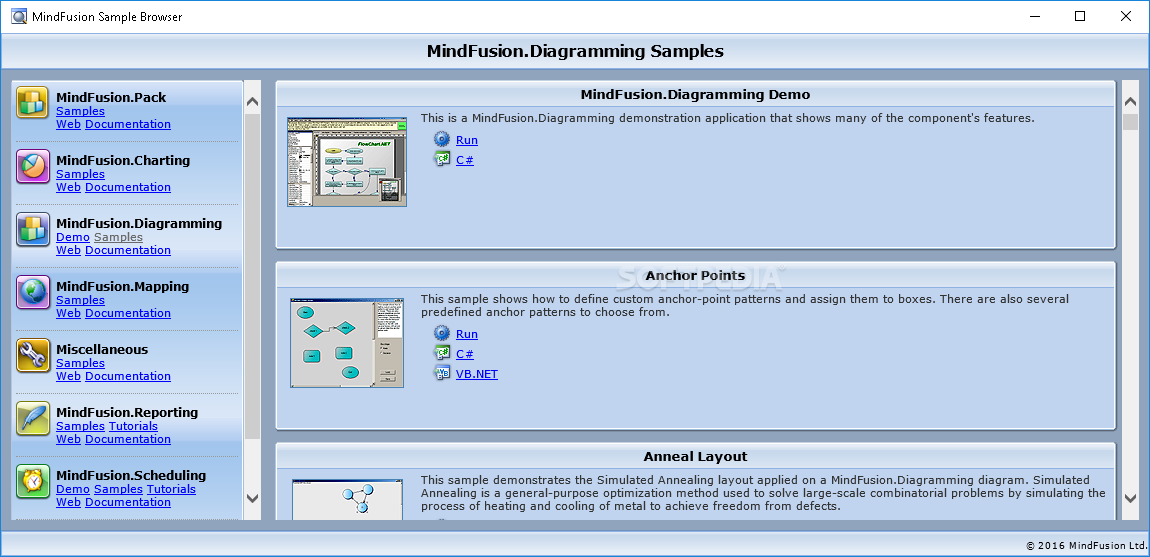Click the samples pane scrollbar down arrow
The image size is (1150, 557).
(x=1130, y=498)
